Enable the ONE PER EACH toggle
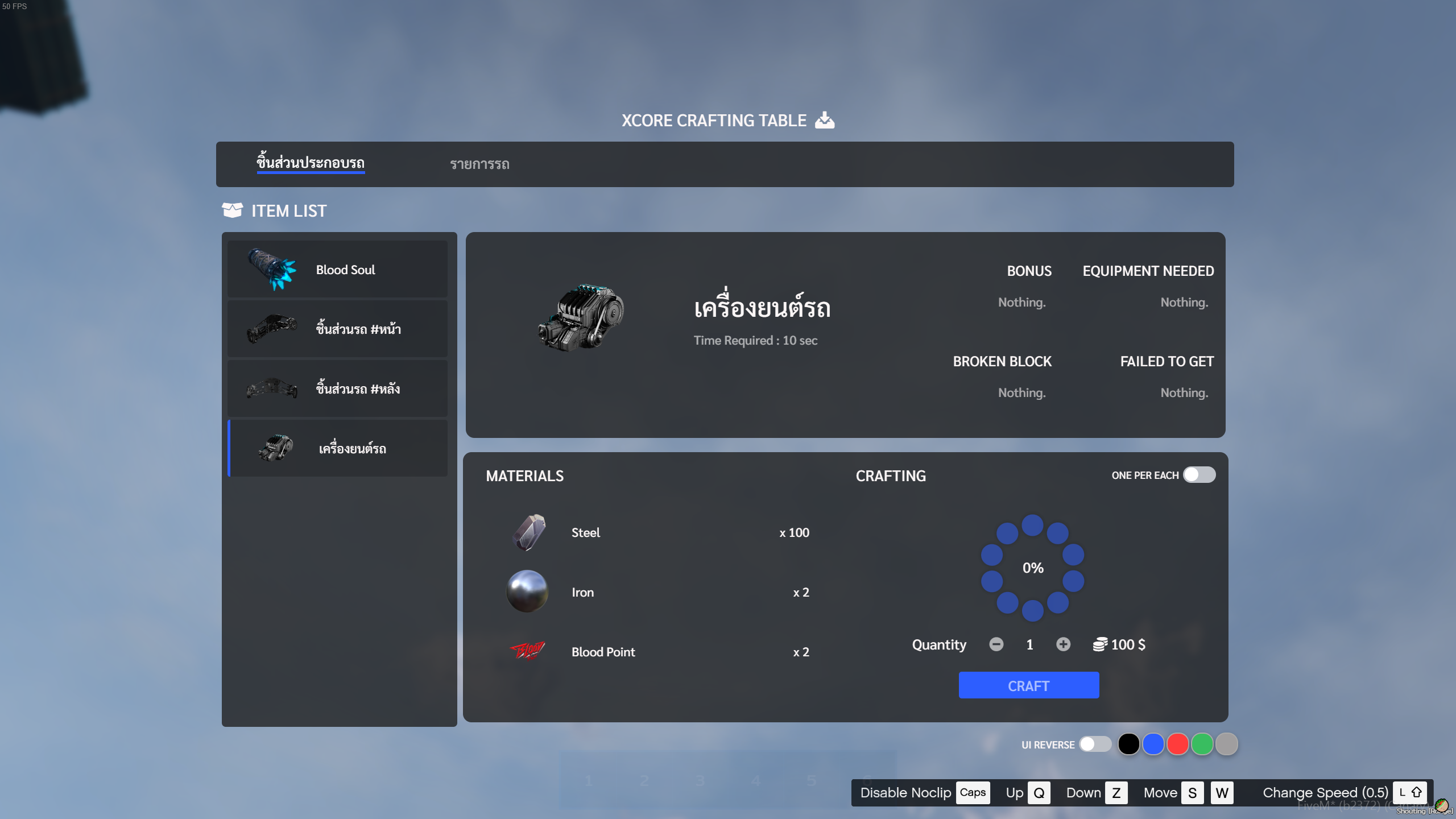This screenshot has width=1456, height=819. pyautogui.click(x=1199, y=475)
